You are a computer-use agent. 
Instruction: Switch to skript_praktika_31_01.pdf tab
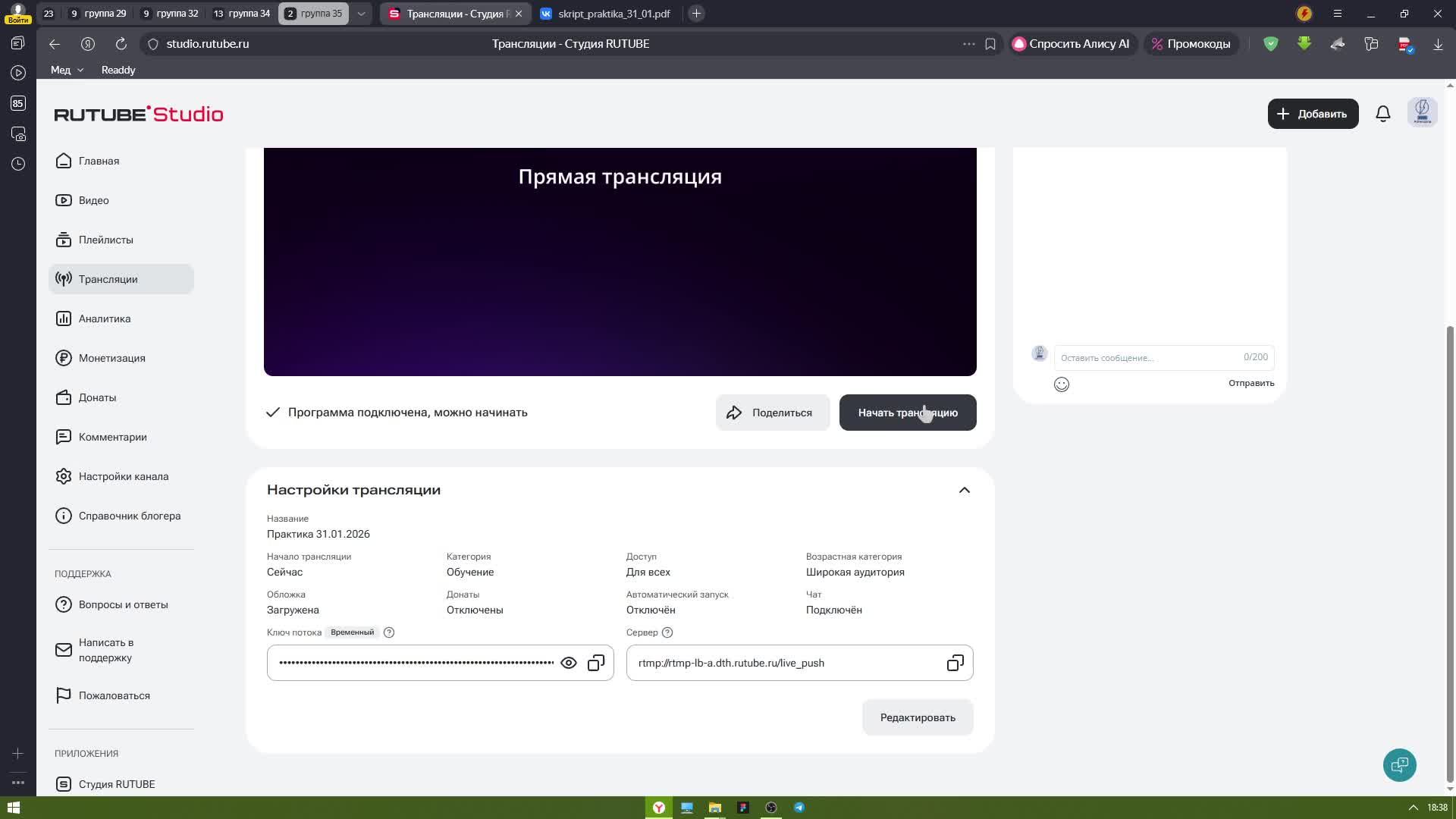tap(613, 14)
